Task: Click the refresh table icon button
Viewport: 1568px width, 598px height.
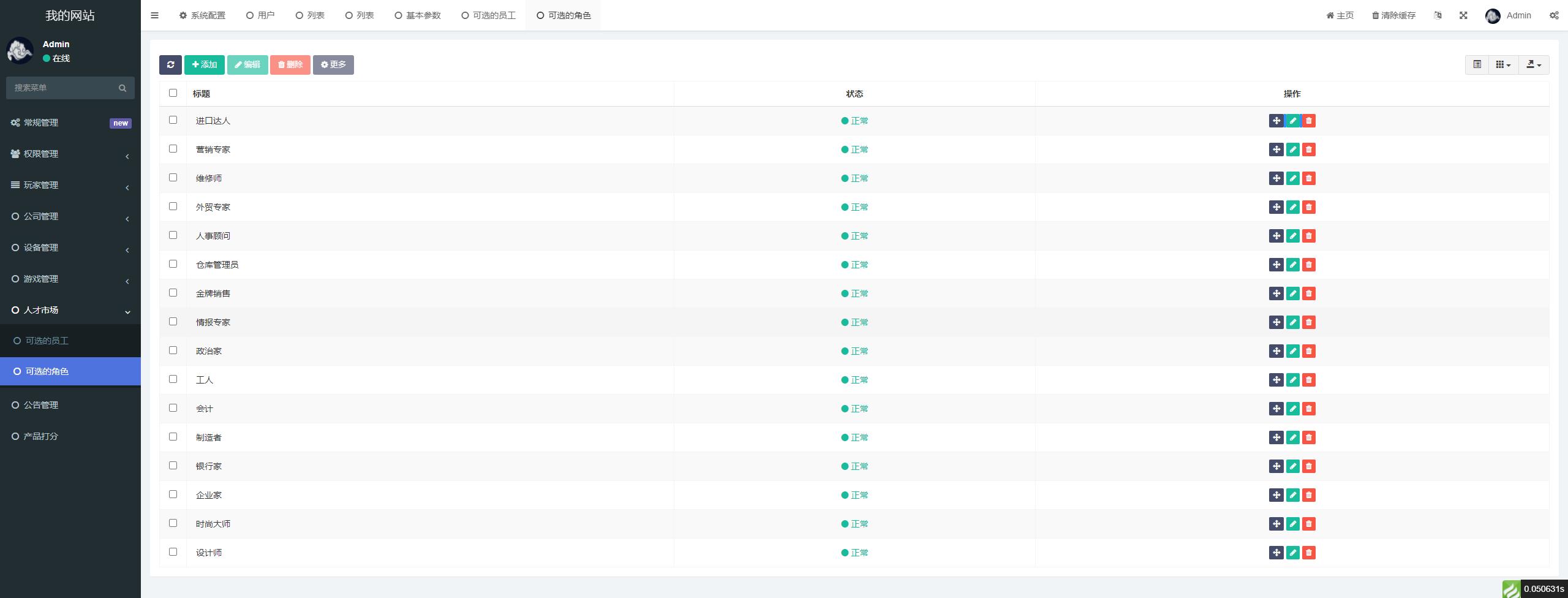Action: [170, 65]
